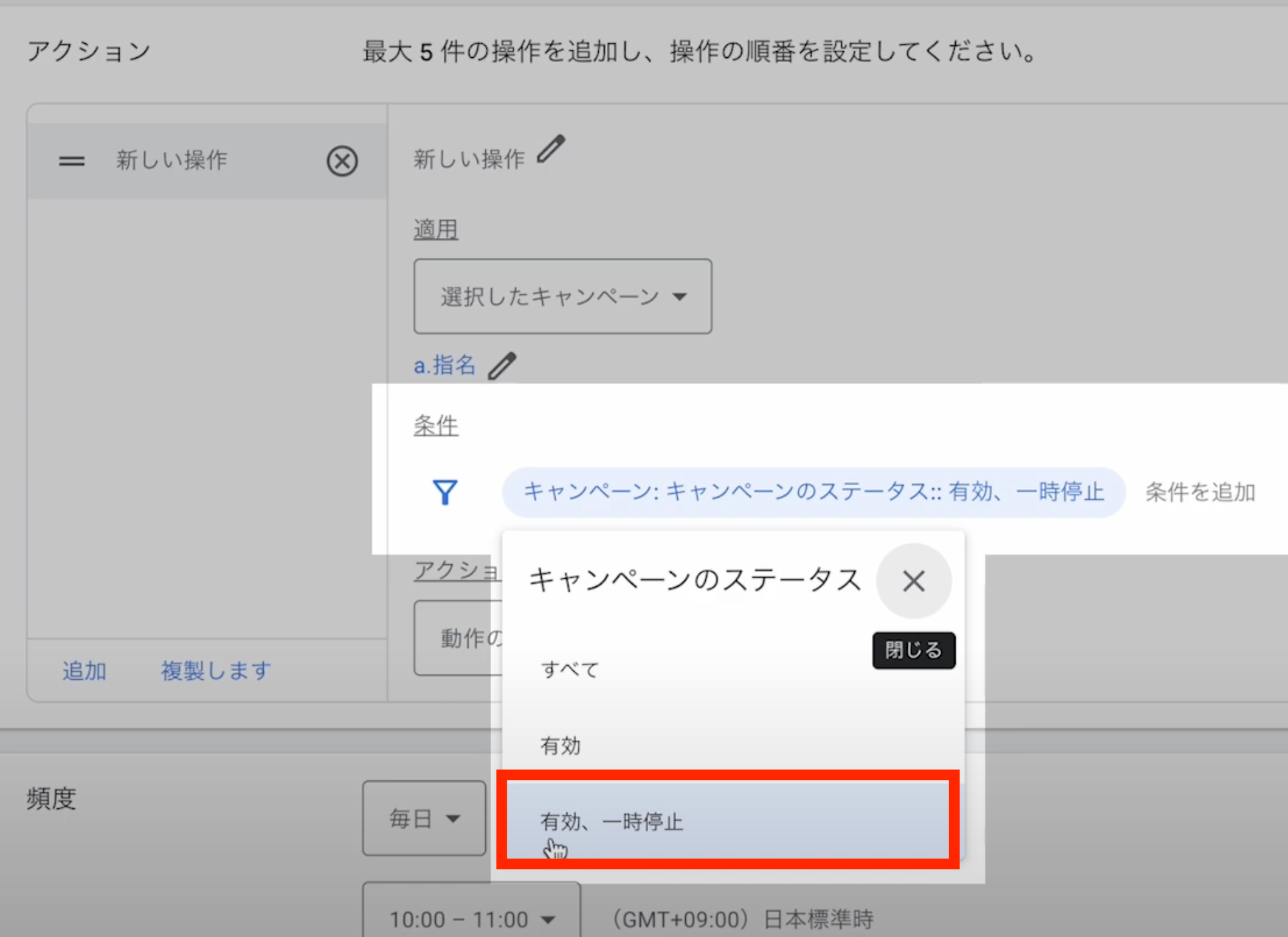
Task: Select the 新しい操作 item in the left list
Action: (x=172, y=161)
